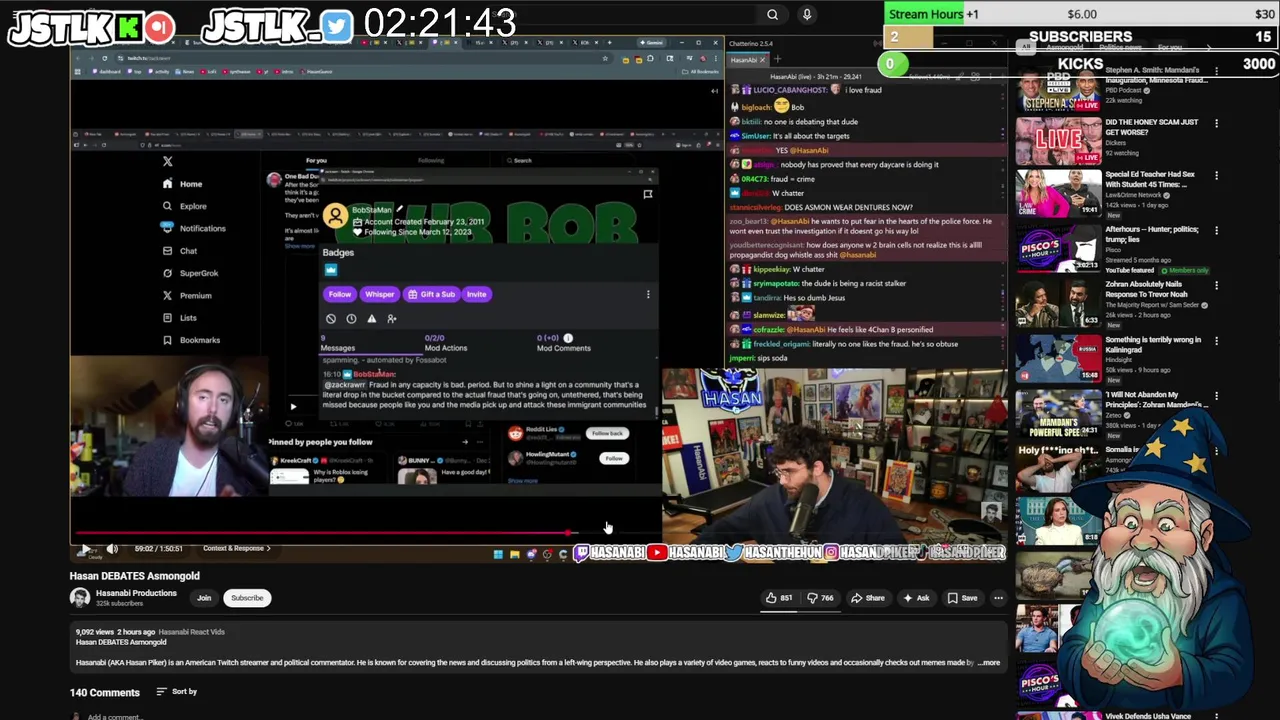The height and width of the screenshot is (720, 1280).
Task: Open options for DID THE HONEY SCAM video
Action: click(1216, 123)
